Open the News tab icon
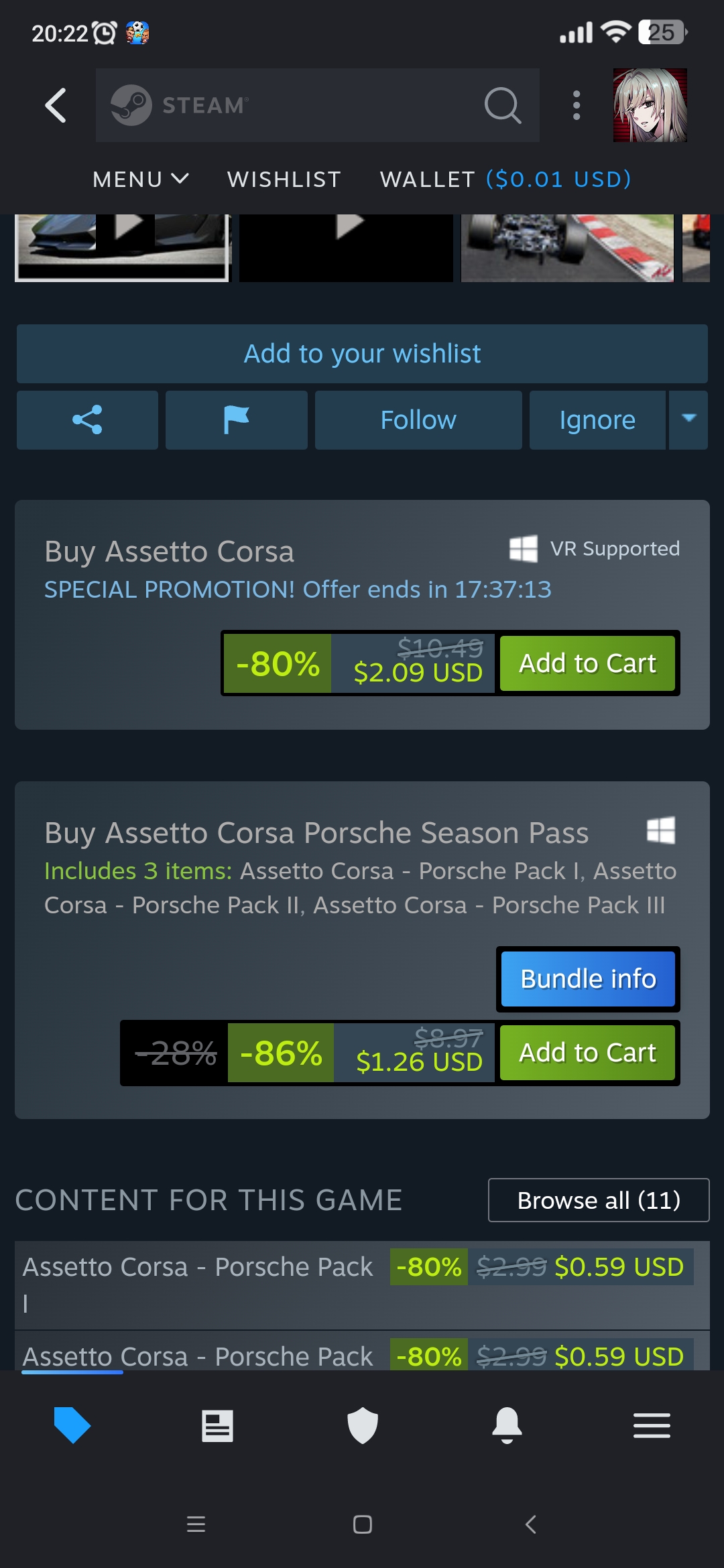Image resolution: width=724 pixels, height=1568 pixels. (217, 1425)
